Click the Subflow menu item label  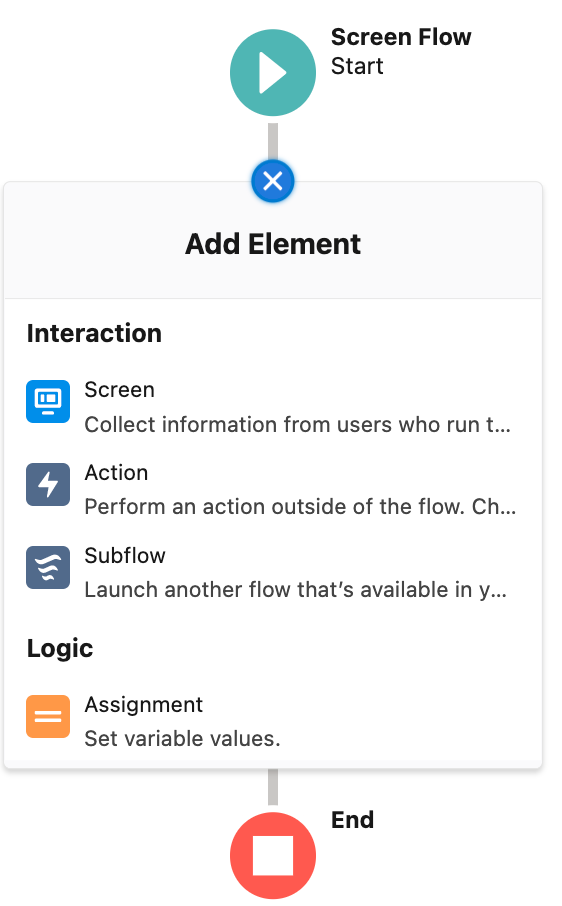pos(125,556)
